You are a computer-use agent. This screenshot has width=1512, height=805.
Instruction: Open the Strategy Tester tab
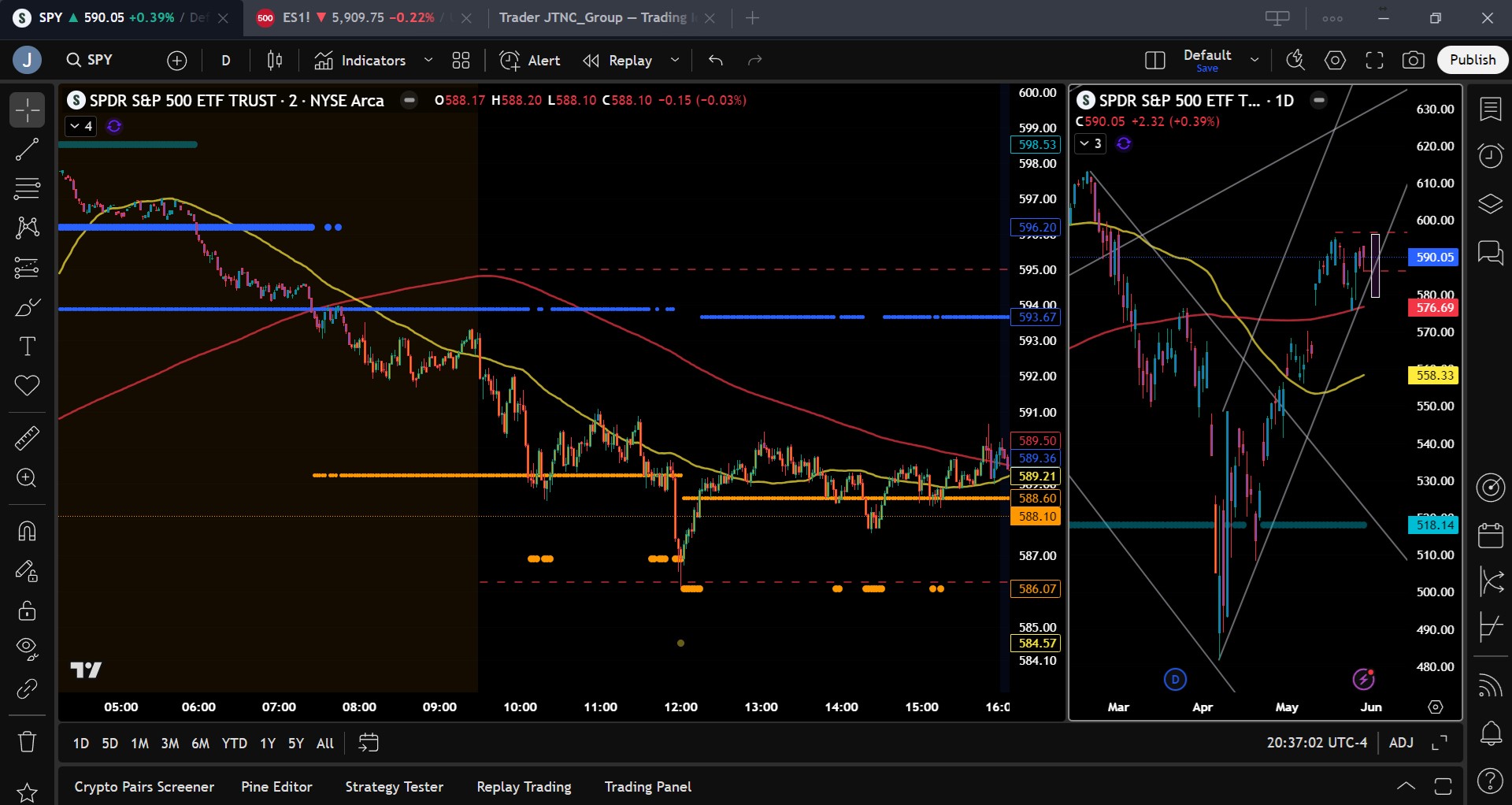(394, 787)
